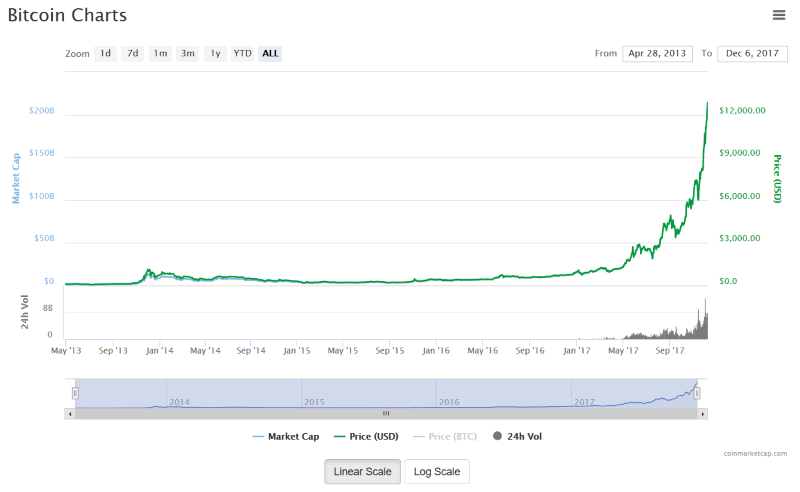Toggle Market Cap series in legend
Image resolution: width=800 pixels, height=492 pixels.
tap(286, 436)
